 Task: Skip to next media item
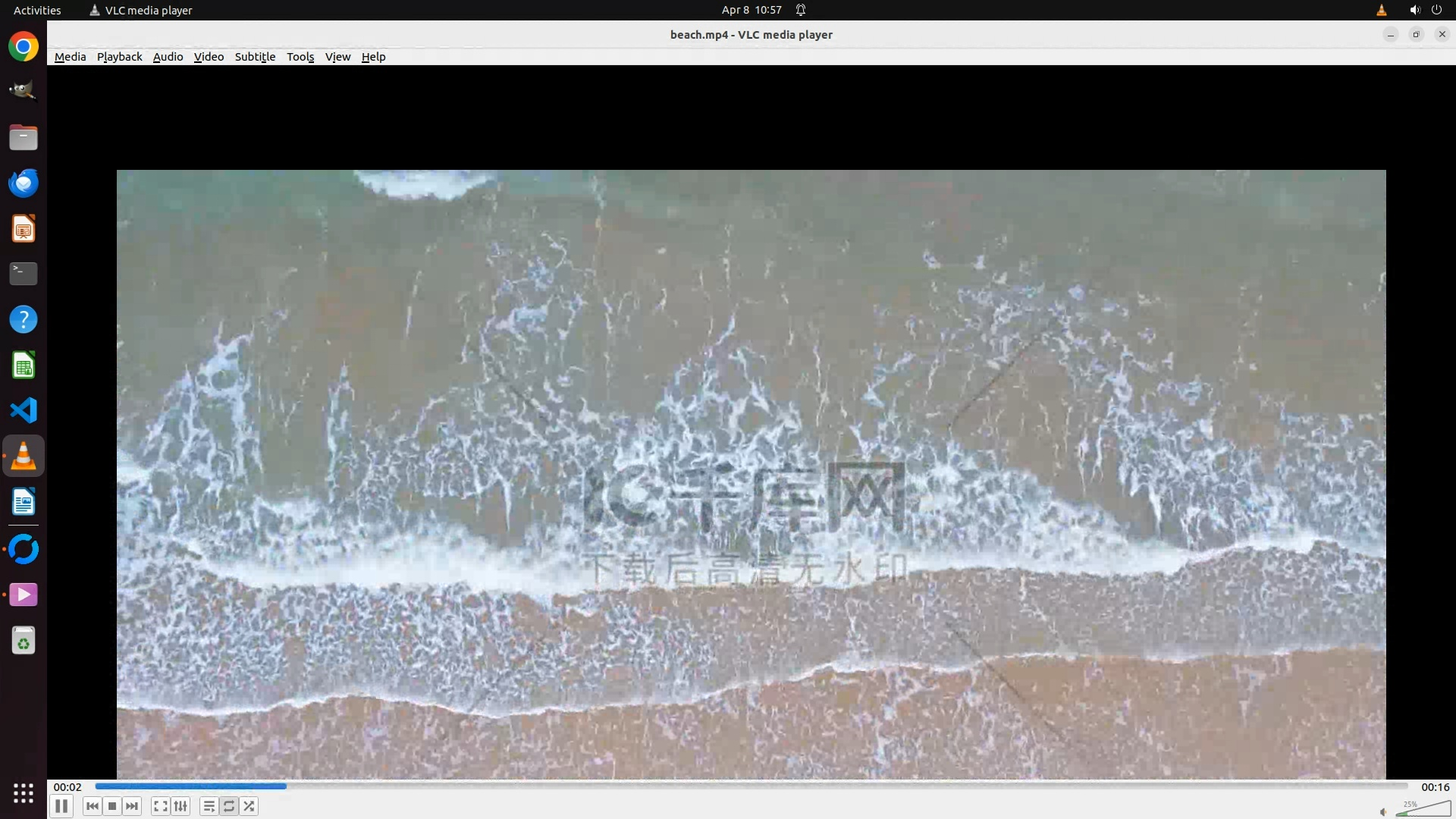tap(132, 806)
